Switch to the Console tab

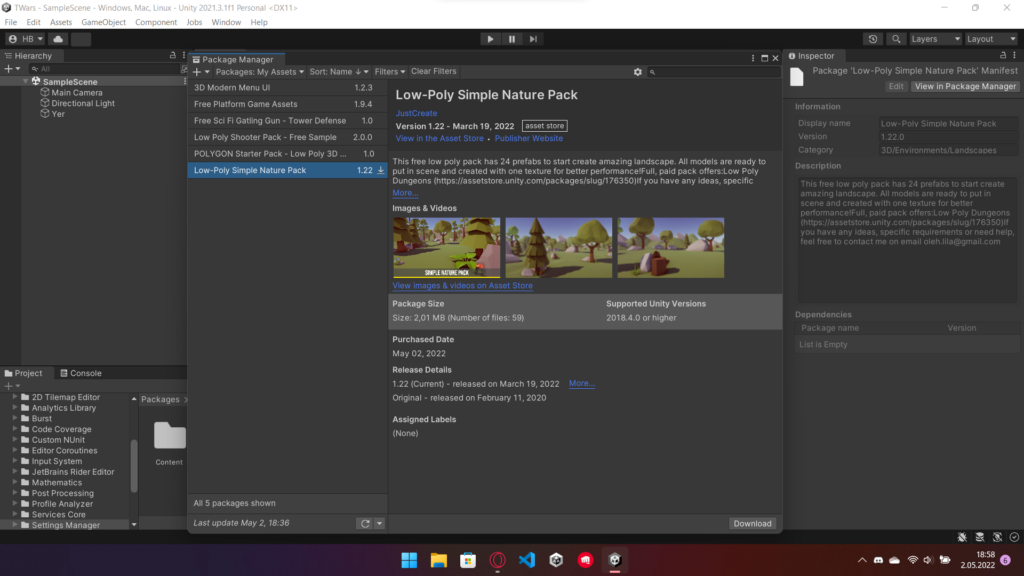coord(80,373)
